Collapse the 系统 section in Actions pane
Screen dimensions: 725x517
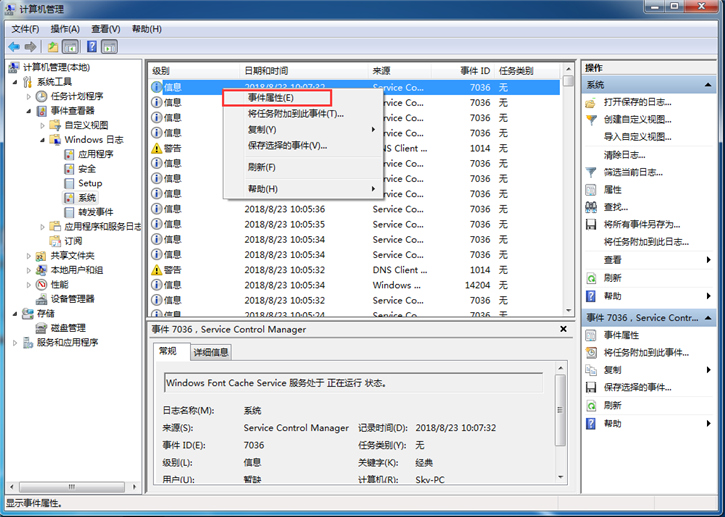point(708,86)
